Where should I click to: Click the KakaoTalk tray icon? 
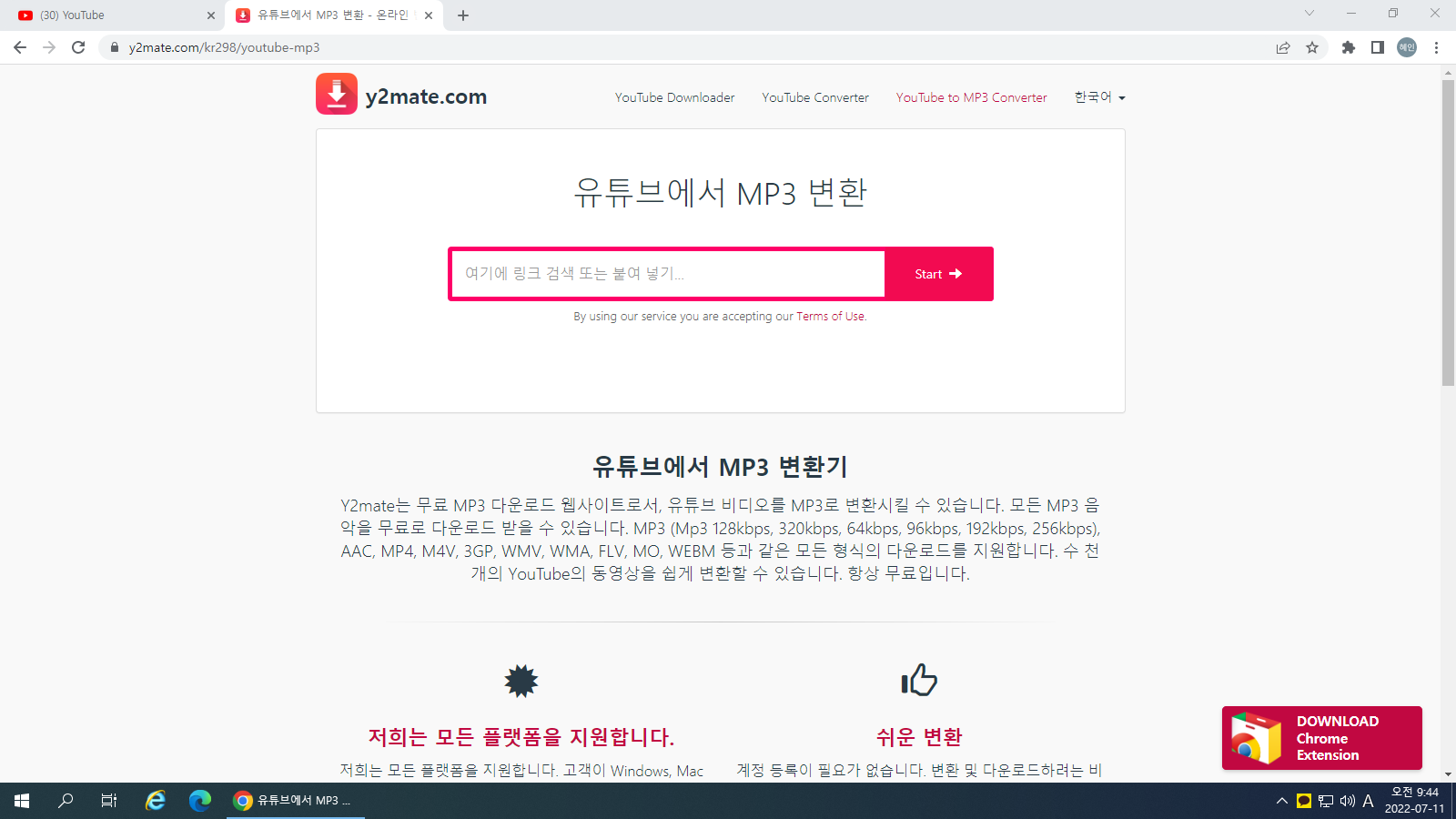point(1304,801)
